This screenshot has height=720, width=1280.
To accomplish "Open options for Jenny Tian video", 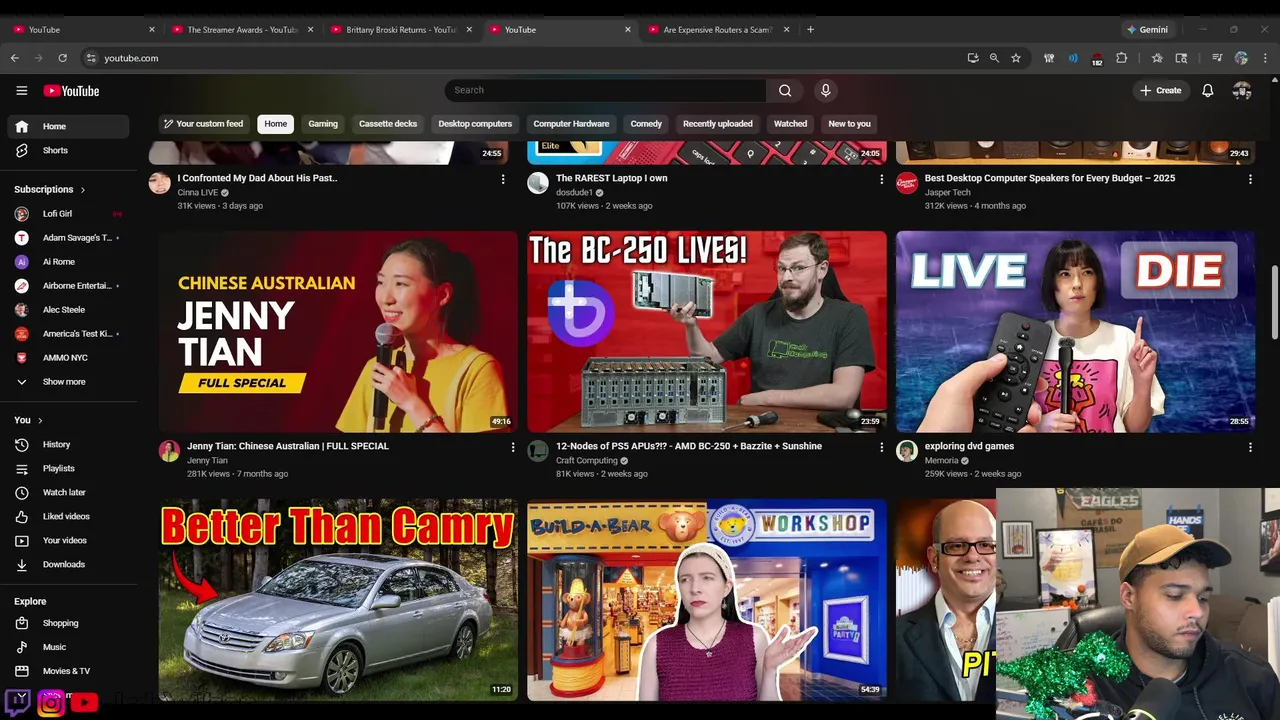I will [x=513, y=447].
